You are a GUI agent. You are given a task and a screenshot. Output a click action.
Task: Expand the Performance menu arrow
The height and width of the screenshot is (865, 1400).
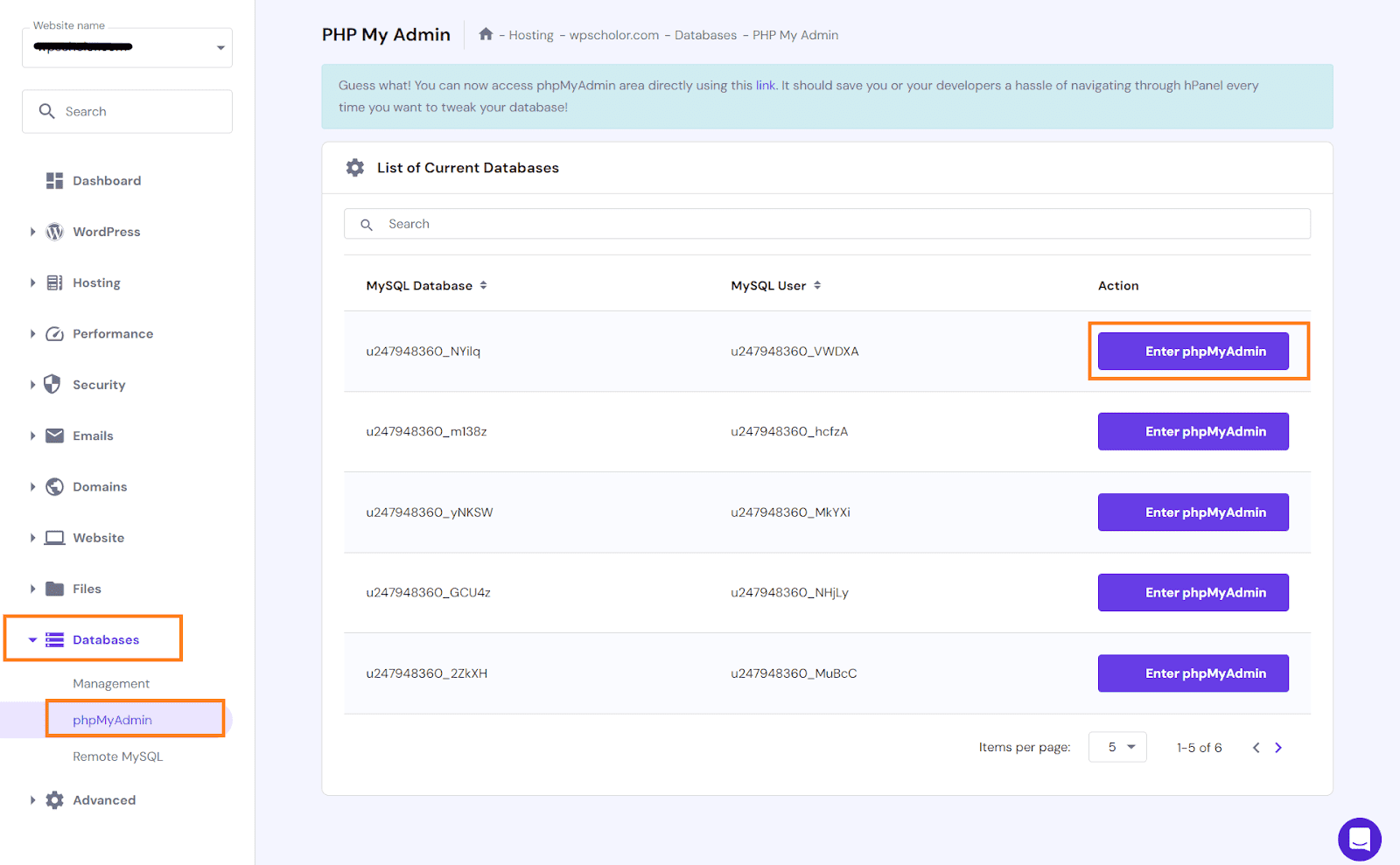32,334
